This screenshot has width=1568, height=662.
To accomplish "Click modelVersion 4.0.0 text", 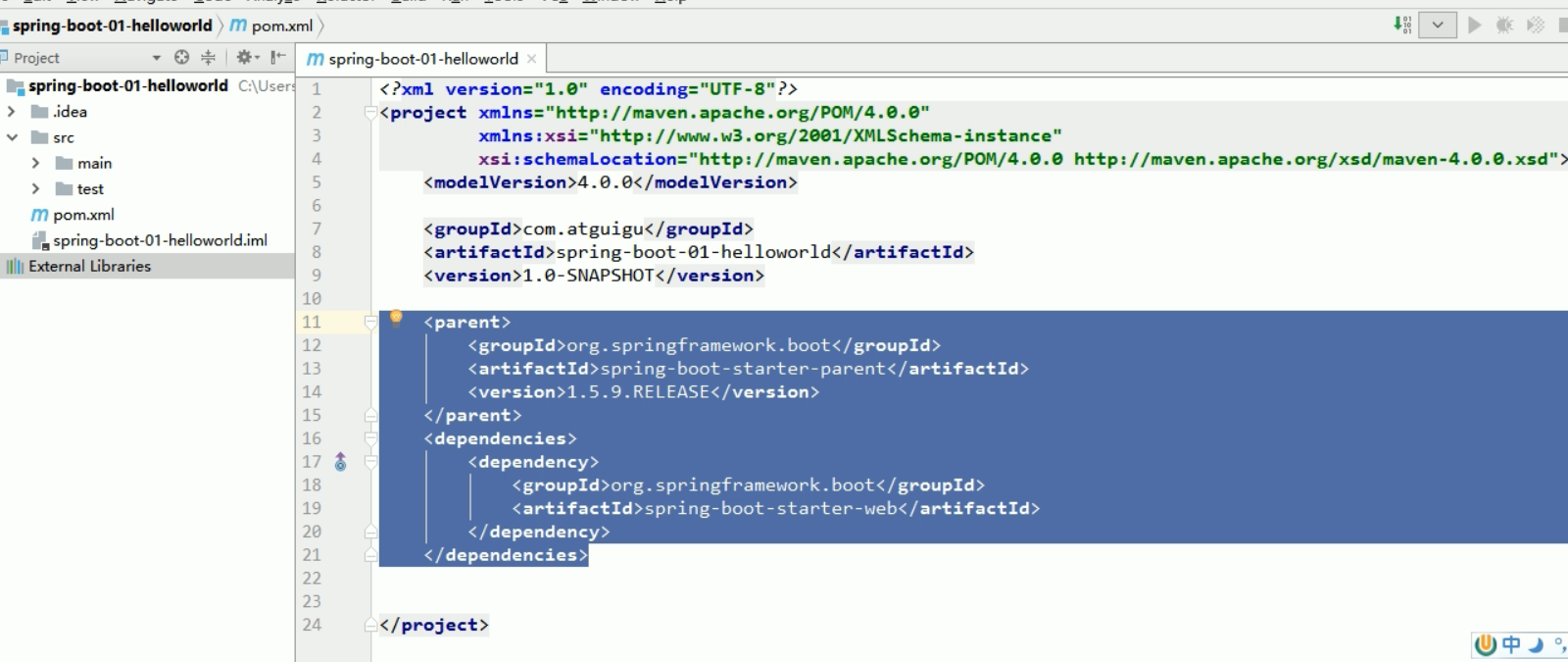I will tap(605, 182).
